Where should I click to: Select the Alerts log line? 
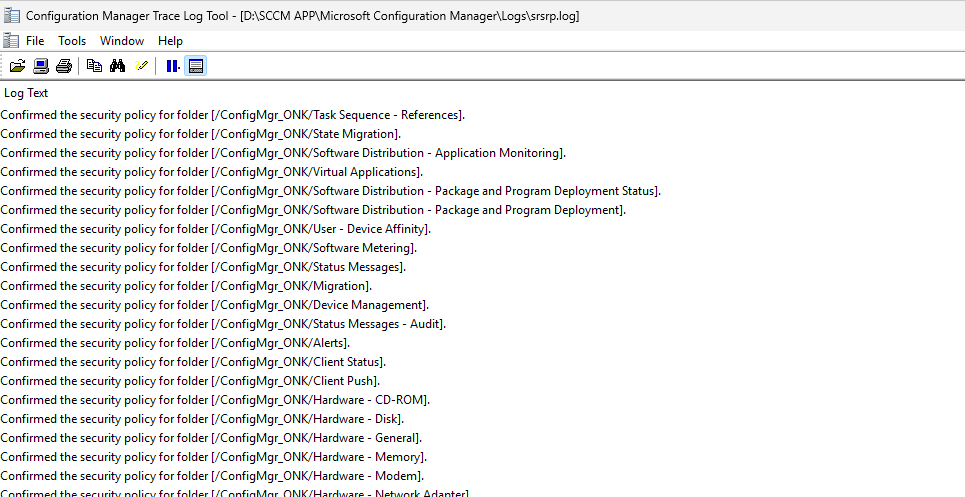175,344
